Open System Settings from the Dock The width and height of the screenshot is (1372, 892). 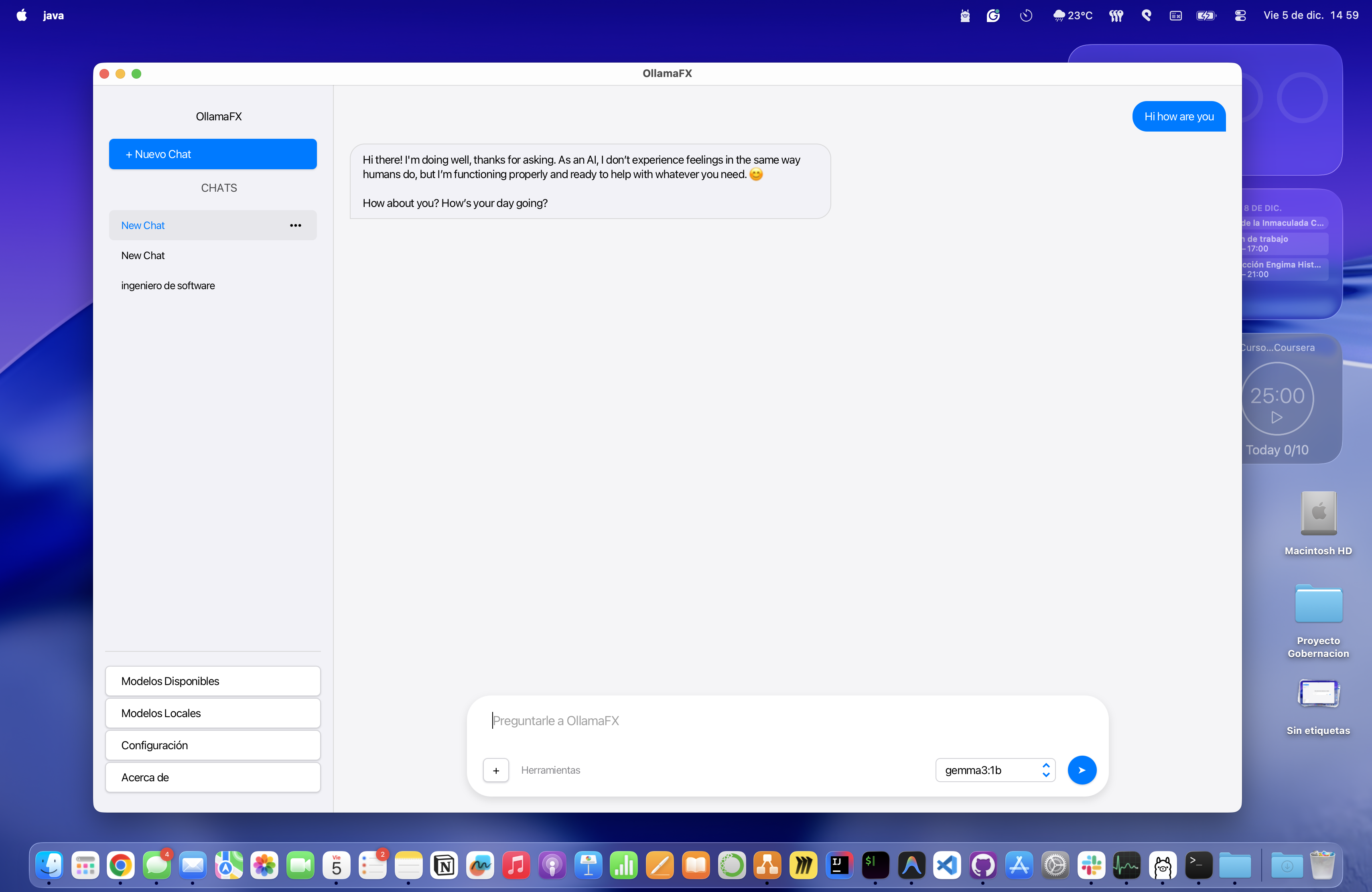1055,865
